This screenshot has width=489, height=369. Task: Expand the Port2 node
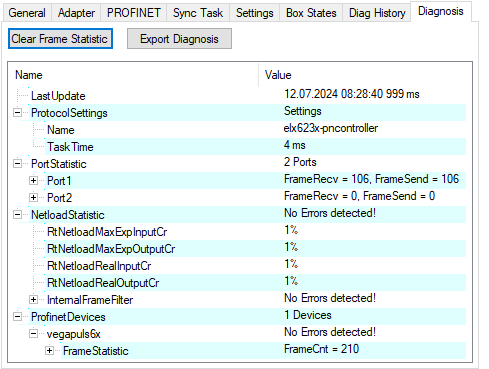pyautogui.click(x=33, y=198)
